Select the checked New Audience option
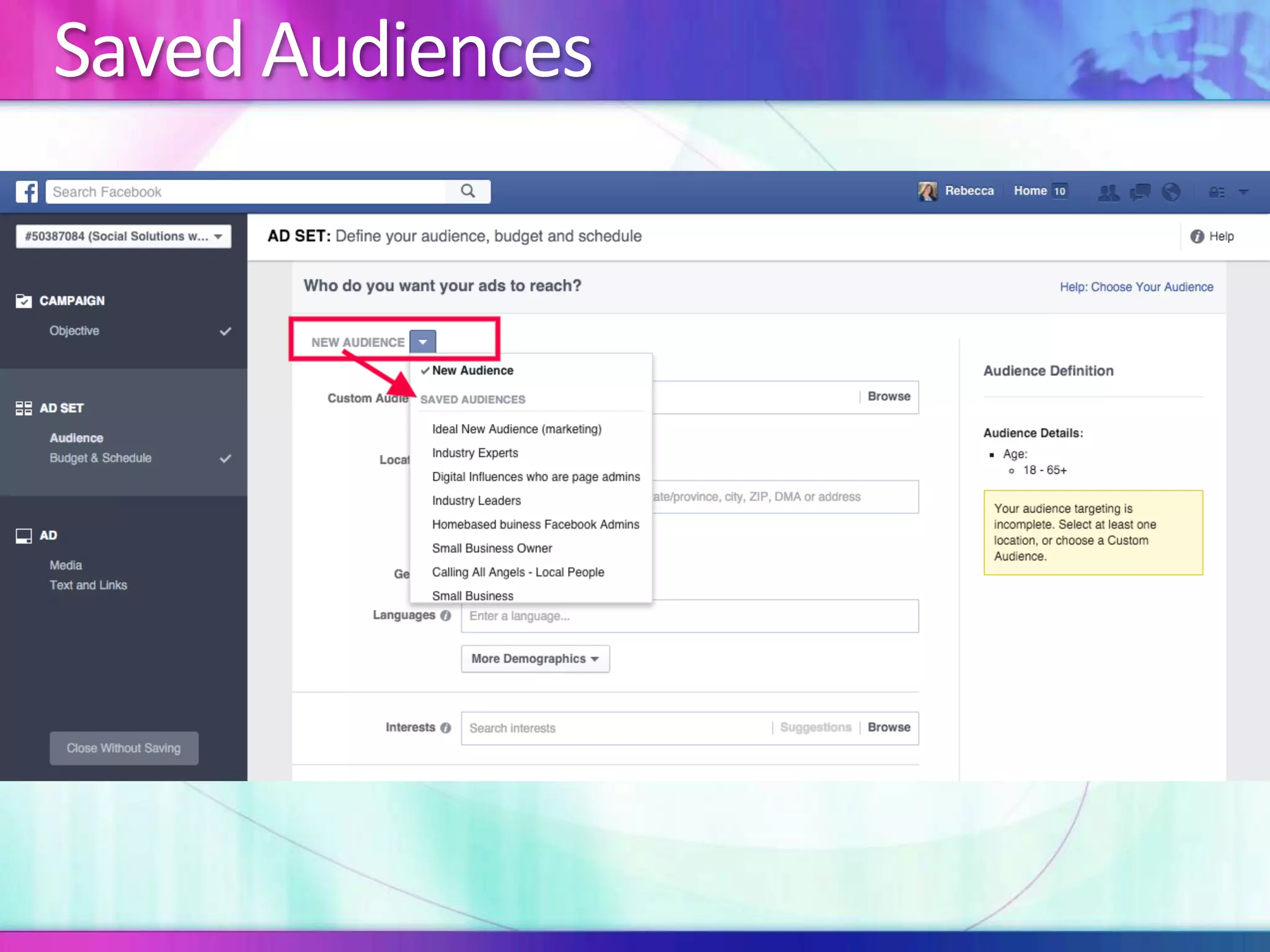This screenshot has height=952, width=1270. point(473,371)
